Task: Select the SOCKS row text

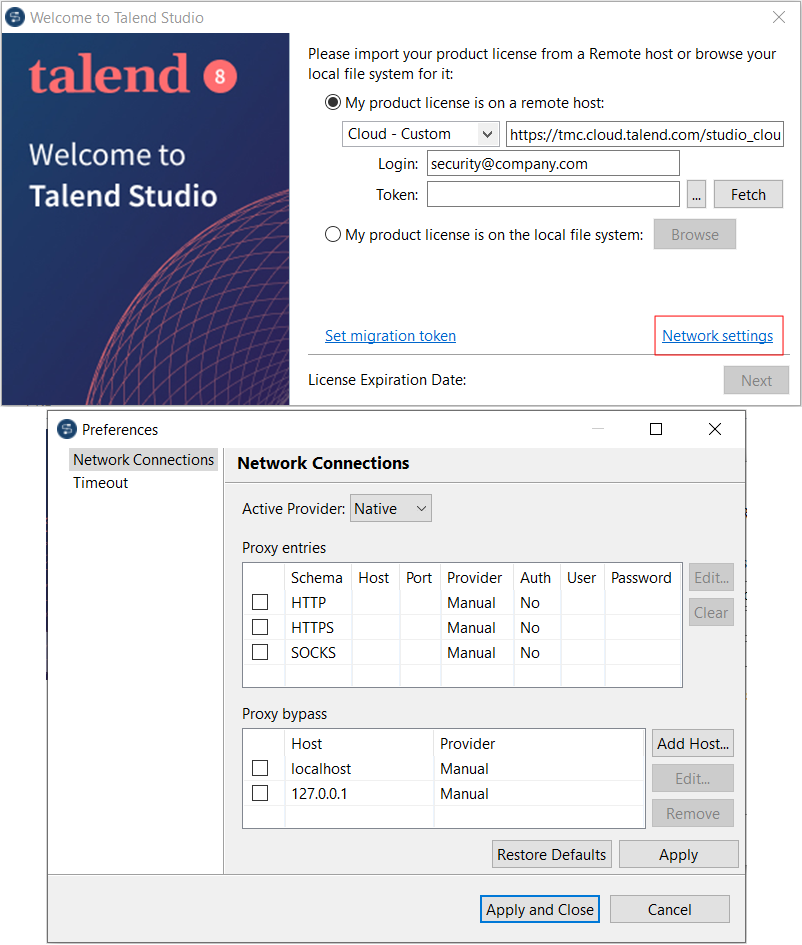Action: [x=313, y=653]
